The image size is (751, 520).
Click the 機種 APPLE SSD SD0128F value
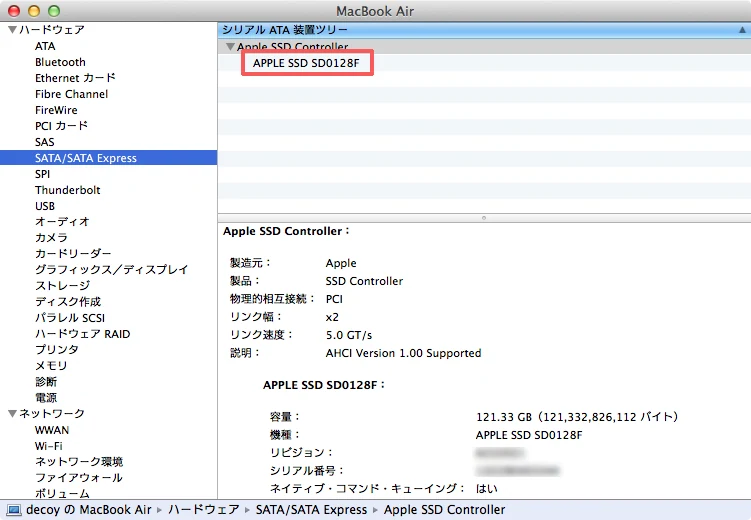529,435
